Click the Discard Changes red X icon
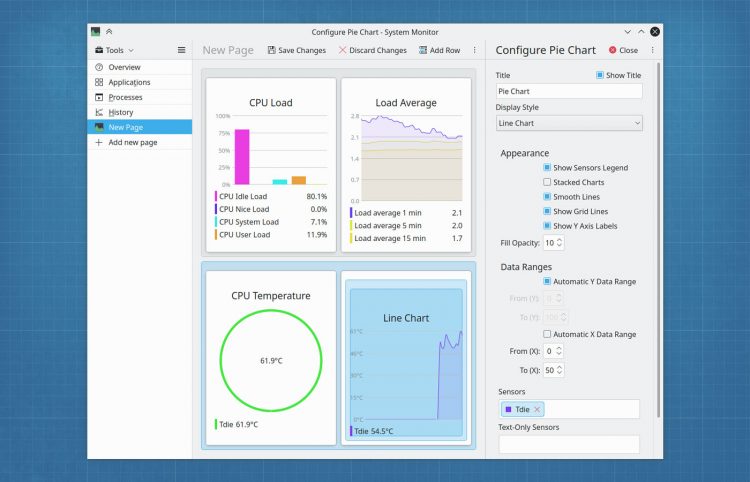 [x=342, y=50]
